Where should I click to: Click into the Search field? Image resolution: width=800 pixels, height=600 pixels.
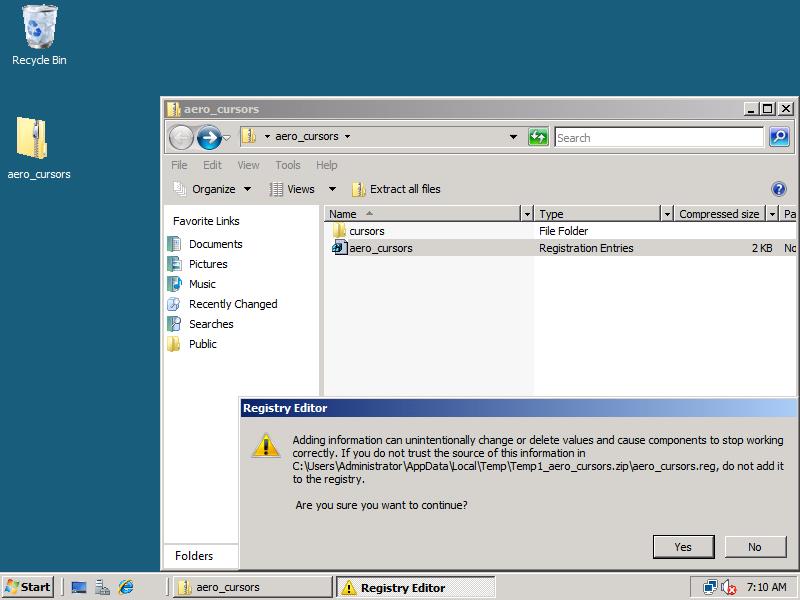[659, 137]
